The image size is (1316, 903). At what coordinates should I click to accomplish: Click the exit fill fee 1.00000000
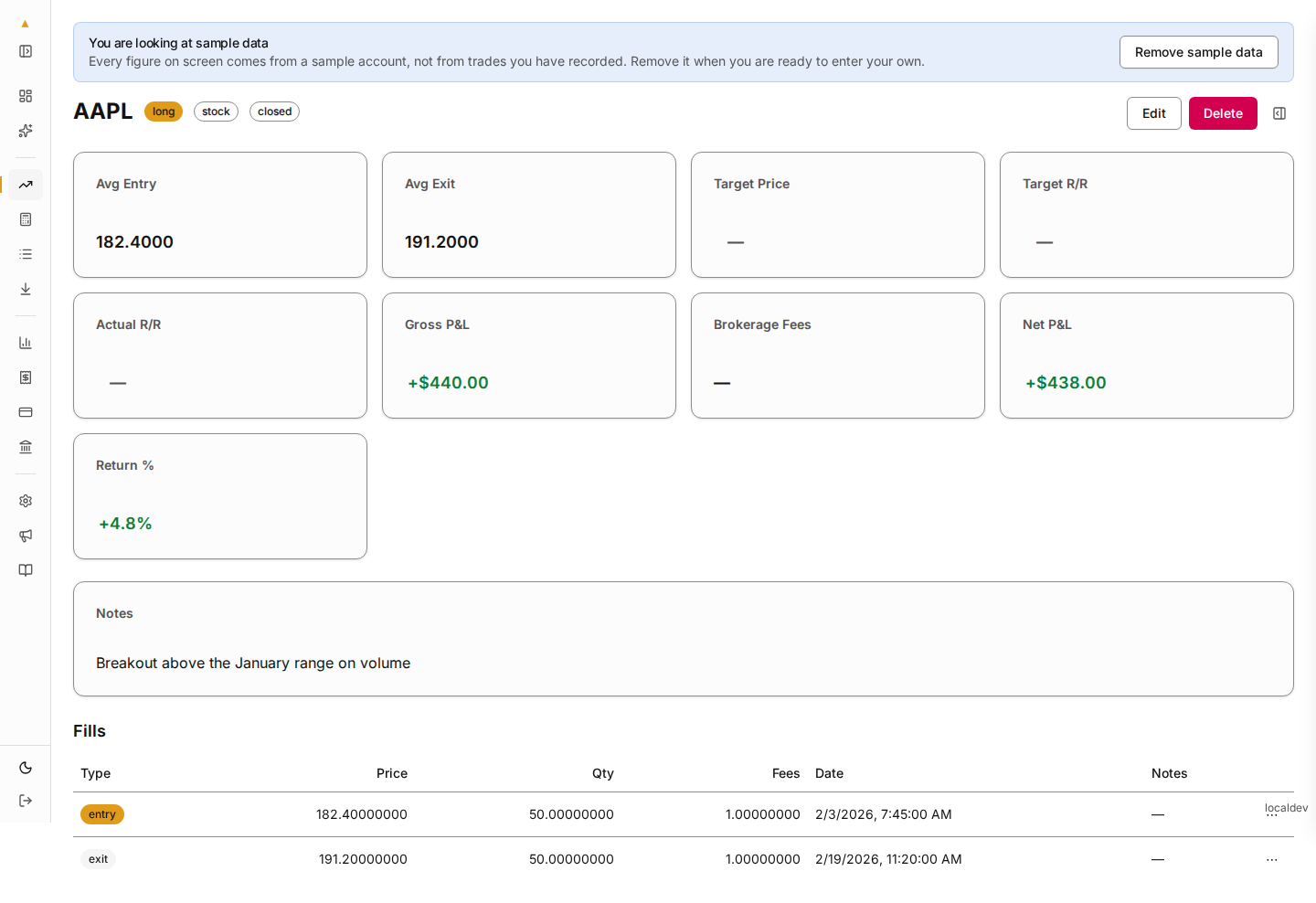(x=763, y=859)
